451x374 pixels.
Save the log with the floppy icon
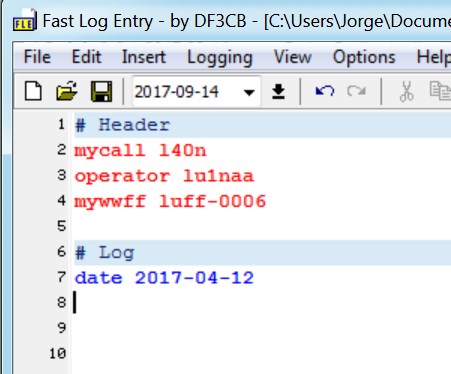click(x=101, y=91)
